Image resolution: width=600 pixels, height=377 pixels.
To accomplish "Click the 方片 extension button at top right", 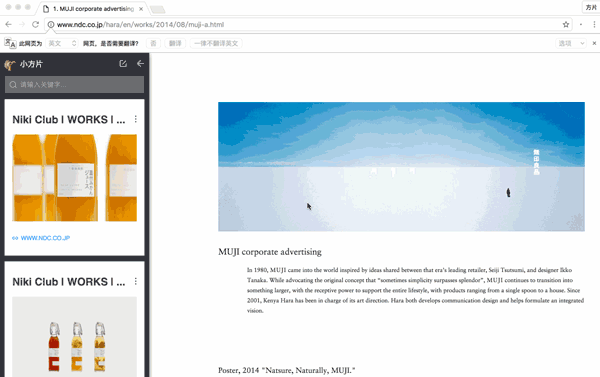I will tap(591, 8).
